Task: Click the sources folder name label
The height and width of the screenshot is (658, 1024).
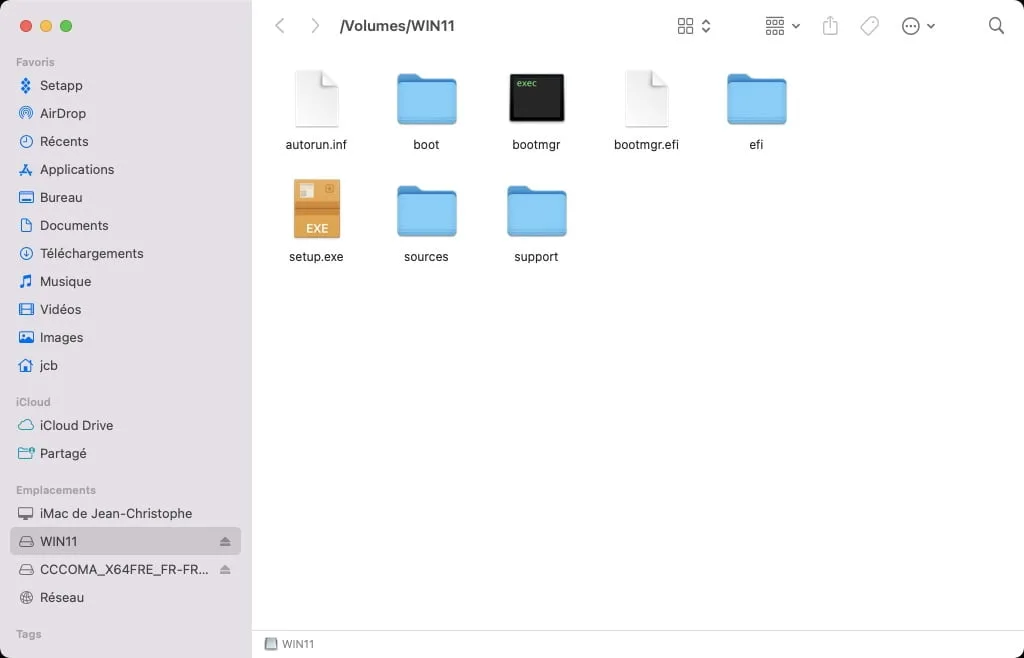Action: (x=426, y=257)
